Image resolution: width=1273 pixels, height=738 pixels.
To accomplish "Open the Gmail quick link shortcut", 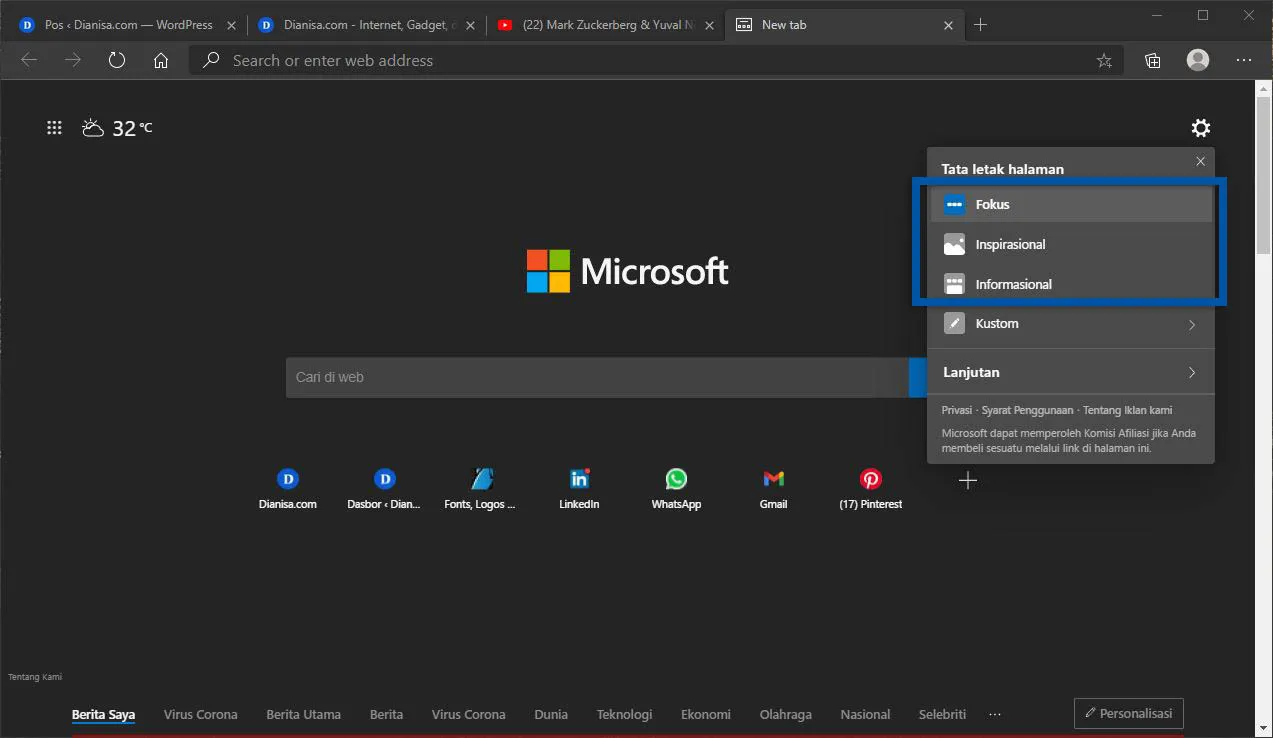I will 772,478.
